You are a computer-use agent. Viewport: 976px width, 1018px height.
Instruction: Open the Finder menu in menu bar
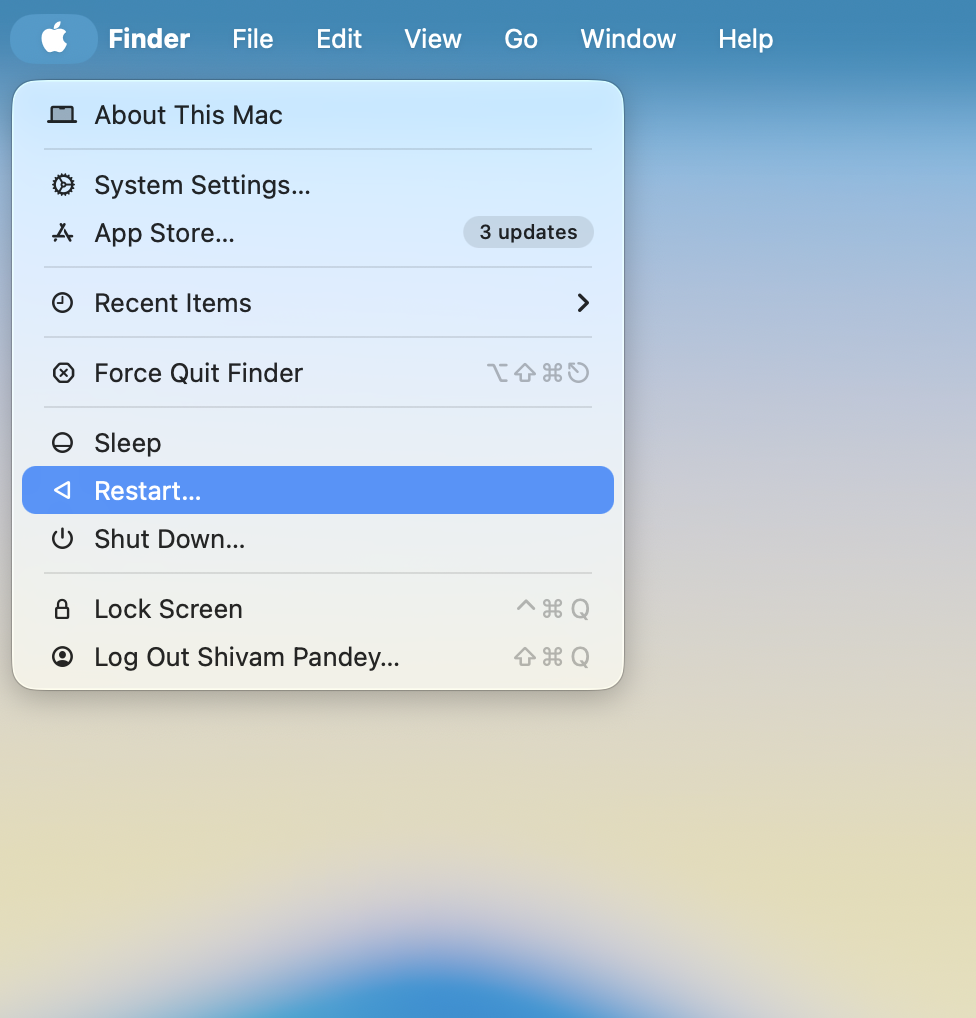click(x=149, y=39)
